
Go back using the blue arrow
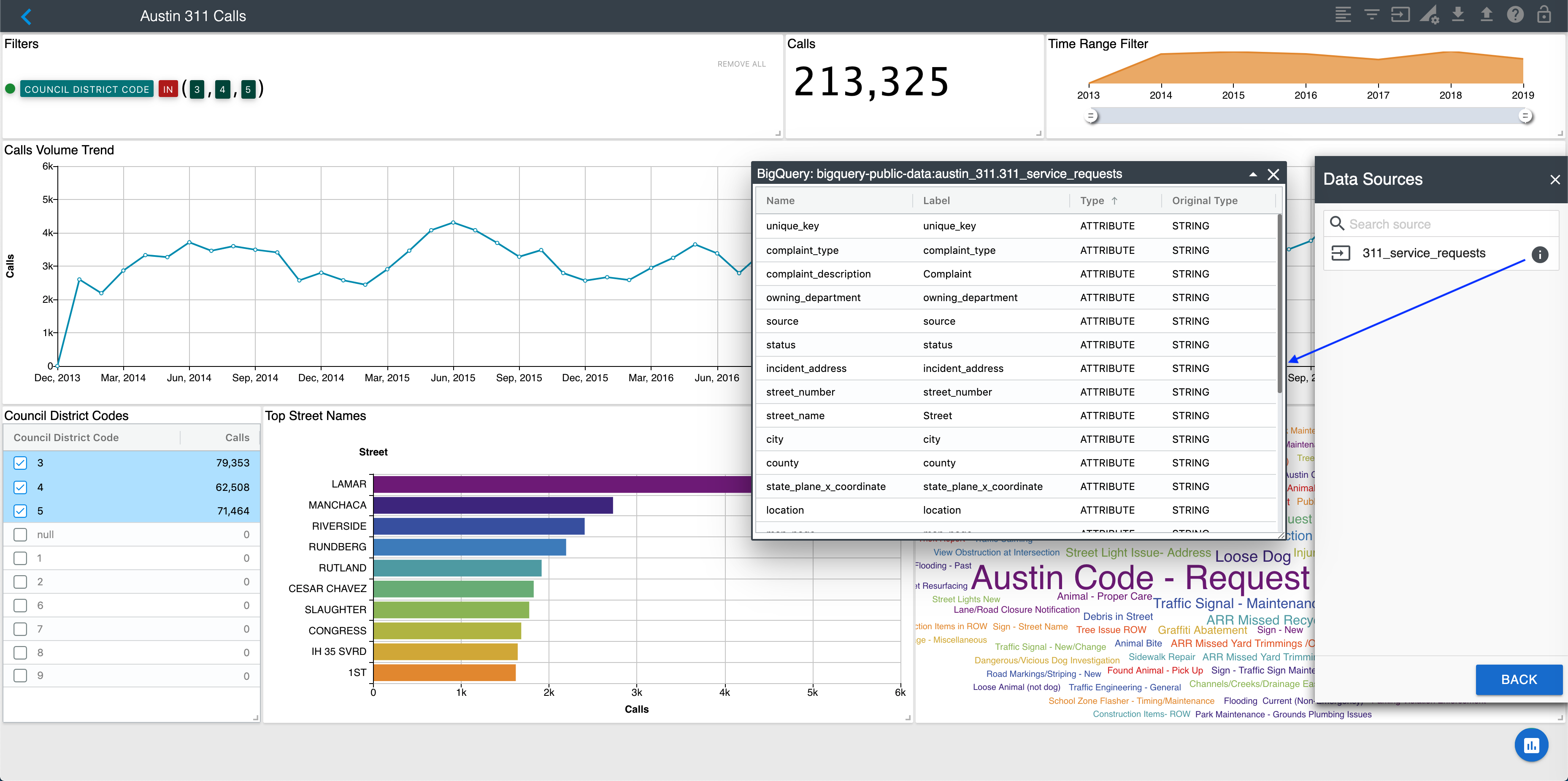coord(26,16)
